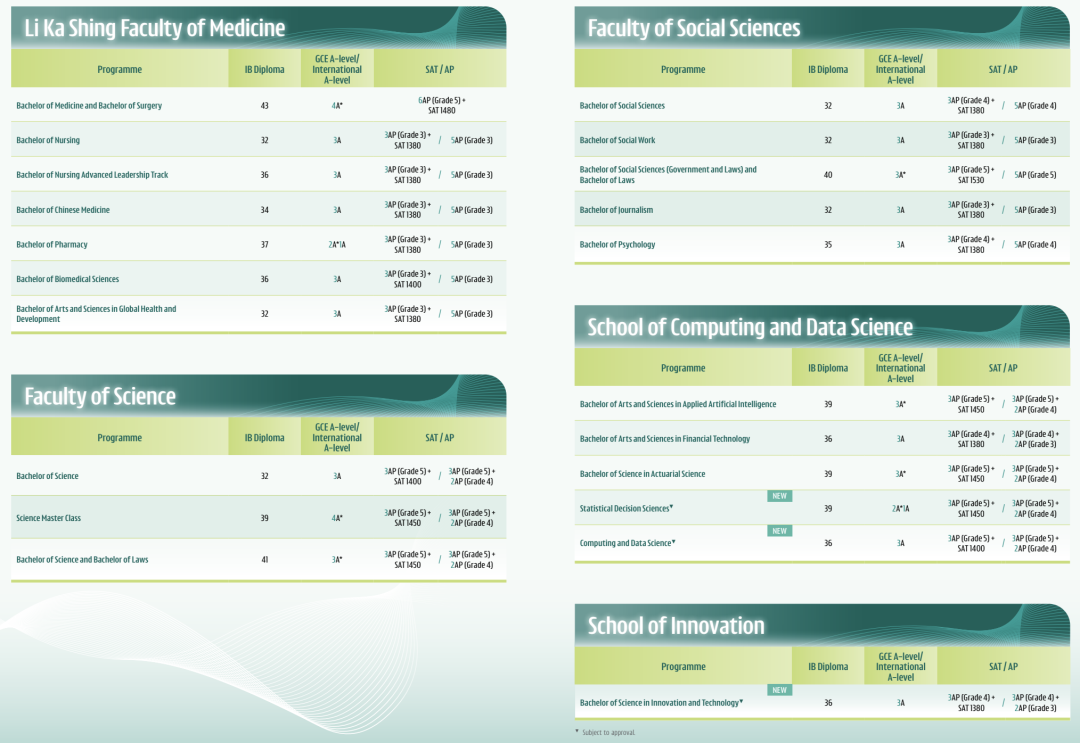This screenshot has width=1080, height=743.
Task: Select the Faculty of Science heading
Action: tap(100, 397)
